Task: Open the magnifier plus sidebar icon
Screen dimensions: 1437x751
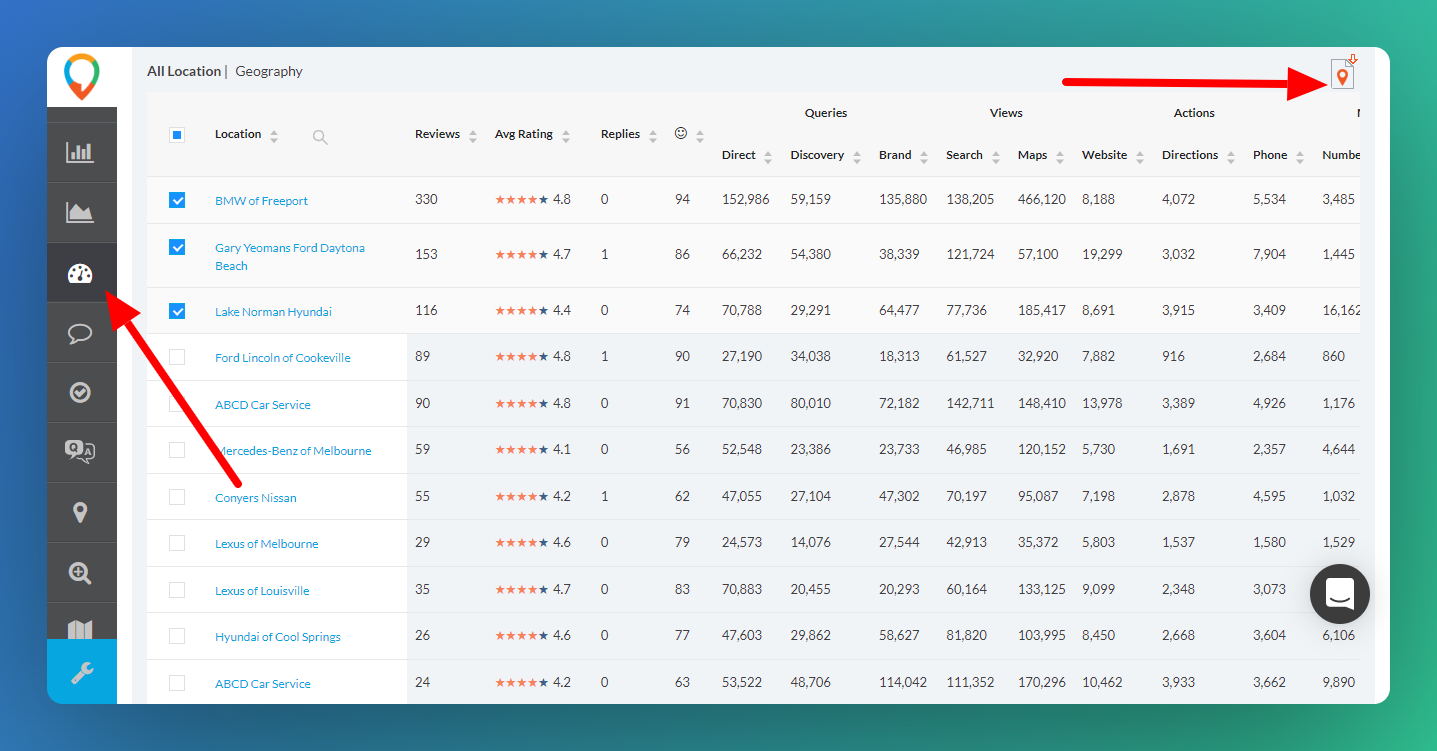Action: pos(80,573)
